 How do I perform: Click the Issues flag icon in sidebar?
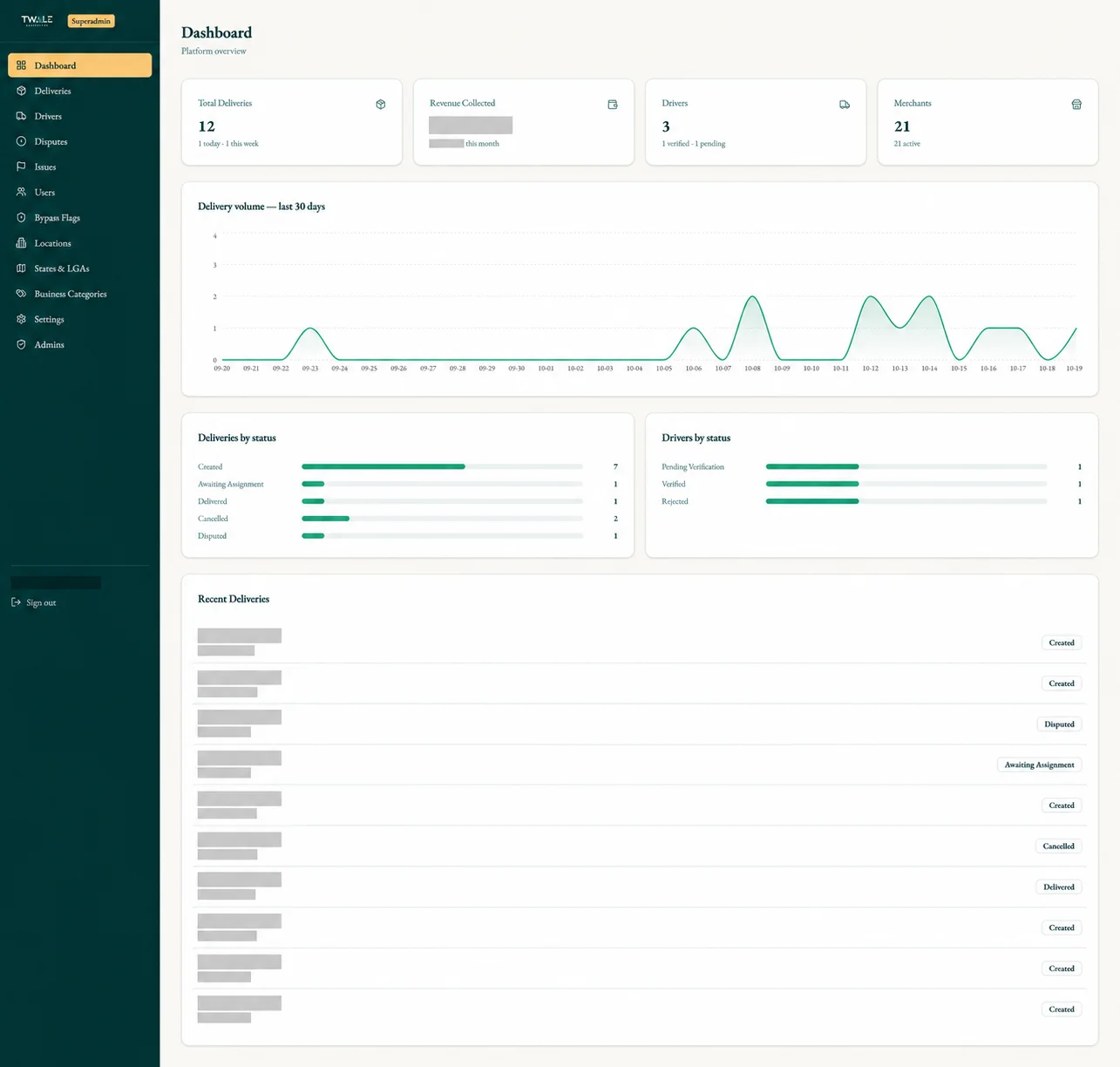(x=21, y=167)
